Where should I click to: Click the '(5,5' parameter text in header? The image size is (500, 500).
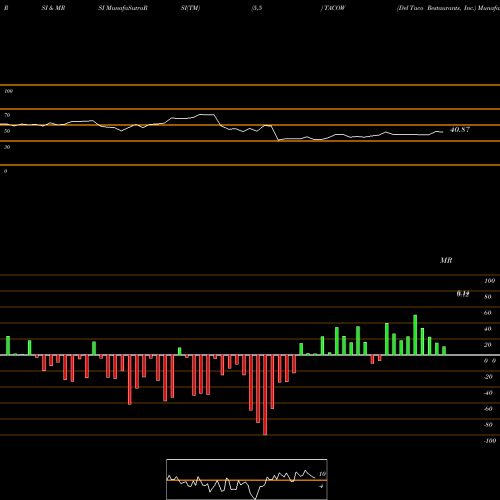click(257, 8)
